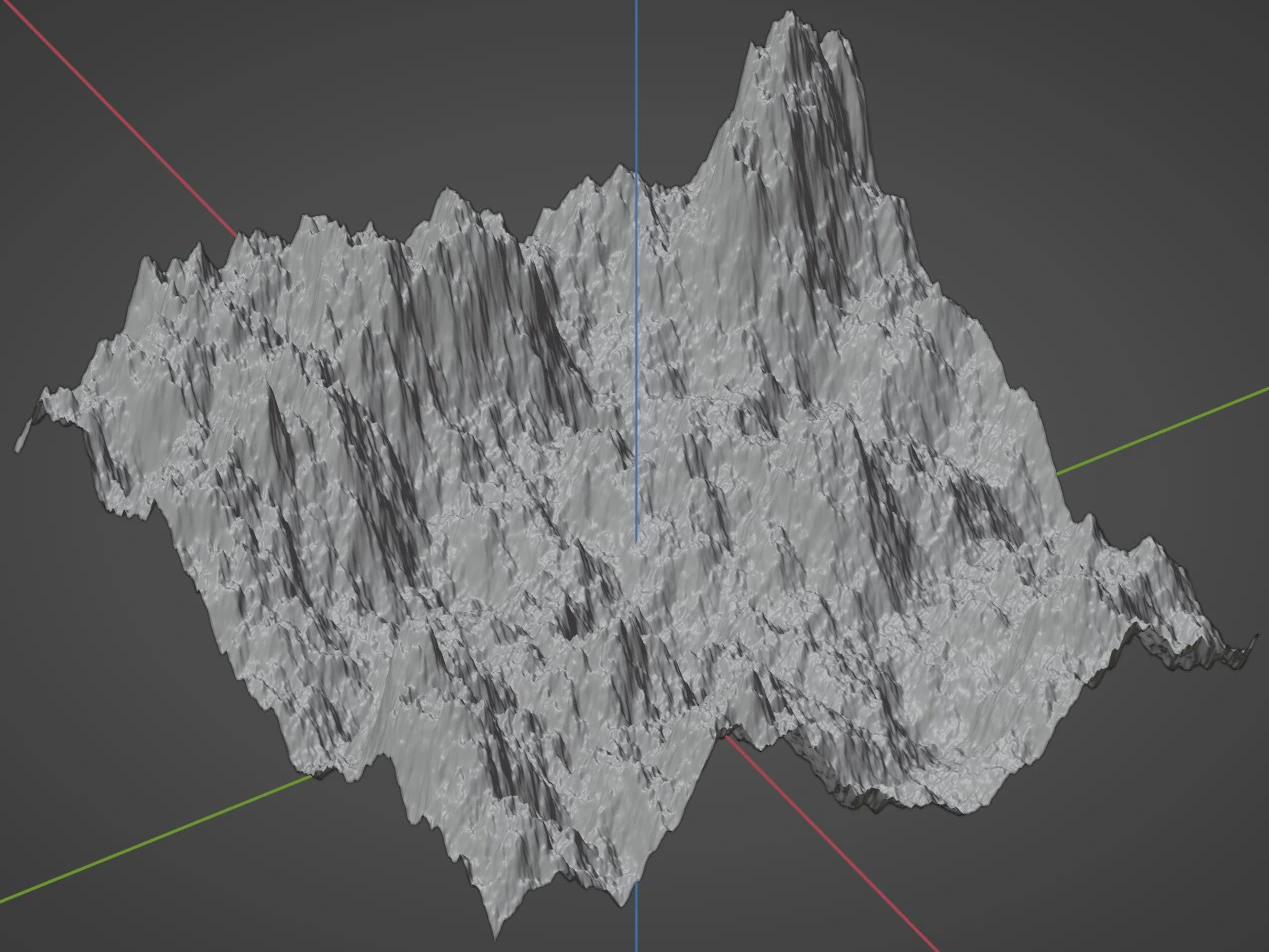Click where red axis enters terrain's upper-left edge
The image size is (1269, 952).
point(237,236)
